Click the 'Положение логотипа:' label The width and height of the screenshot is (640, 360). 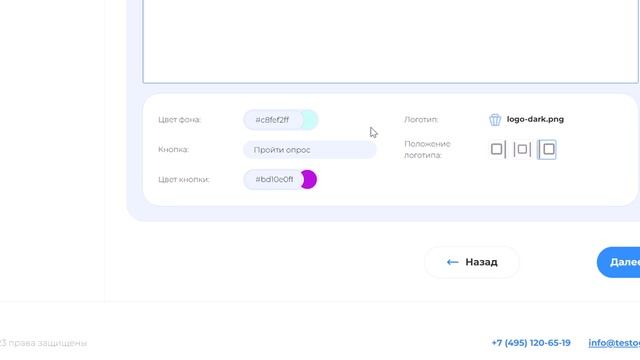click(427, 149)
